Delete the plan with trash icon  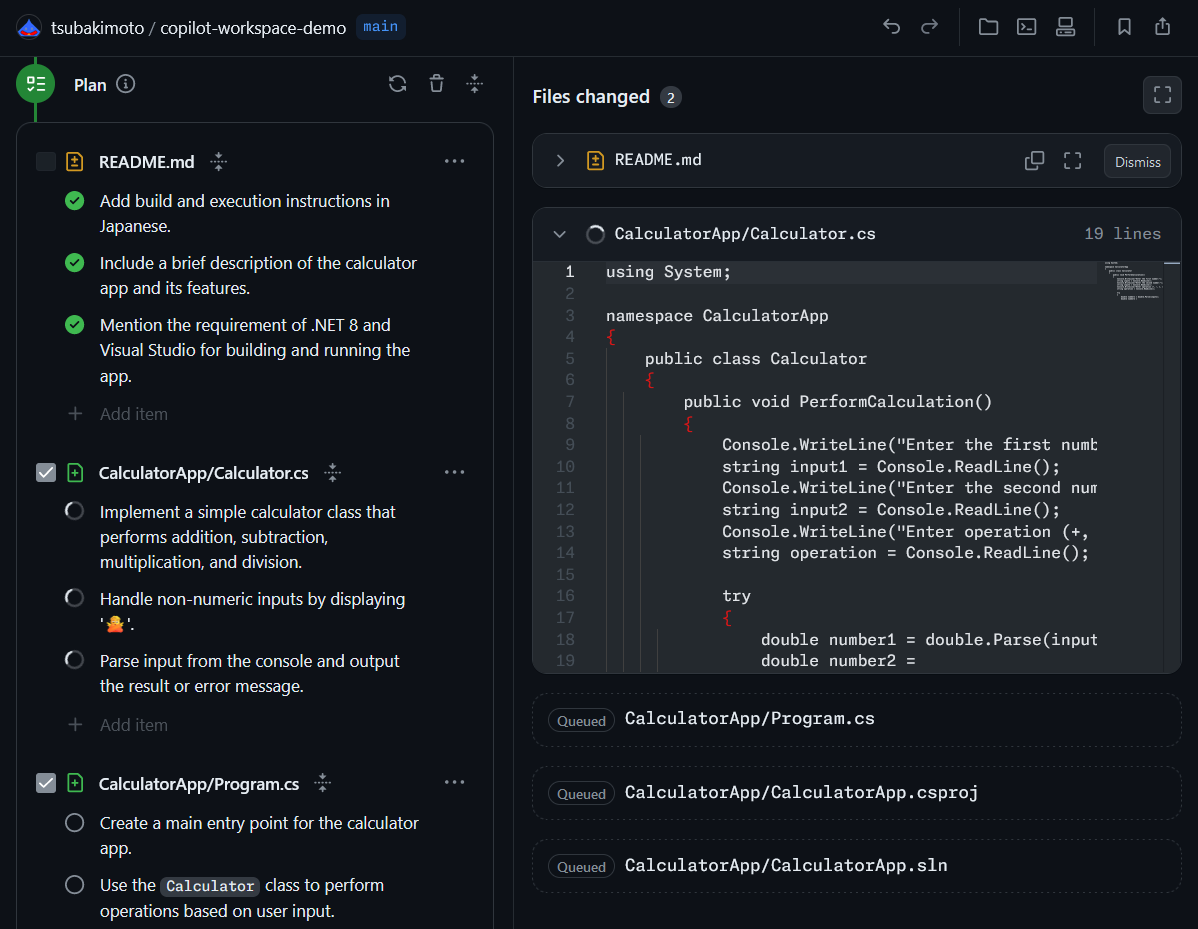pos(436,83)
